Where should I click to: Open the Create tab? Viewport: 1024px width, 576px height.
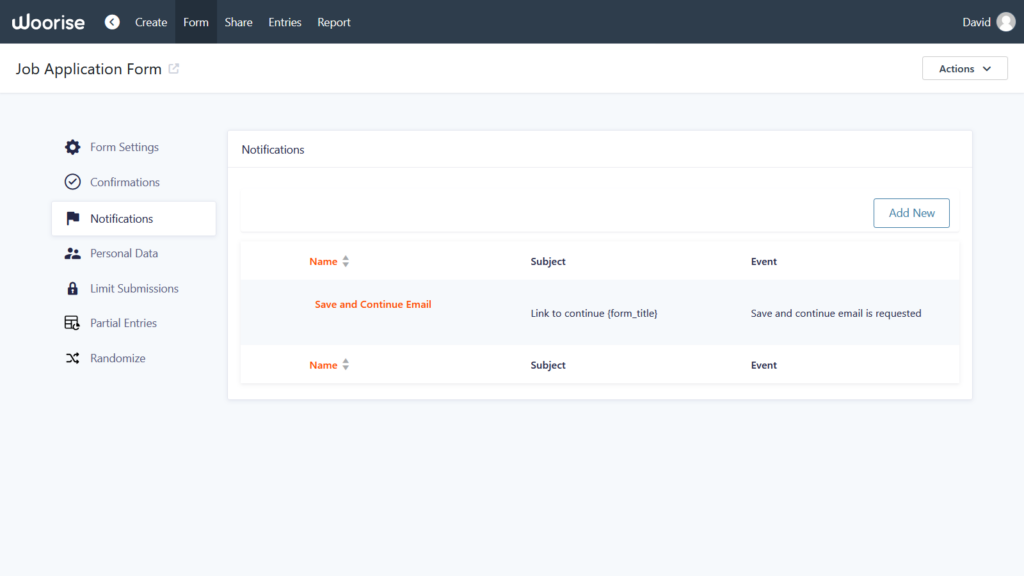pyautogui.click(x=151, y=22)
